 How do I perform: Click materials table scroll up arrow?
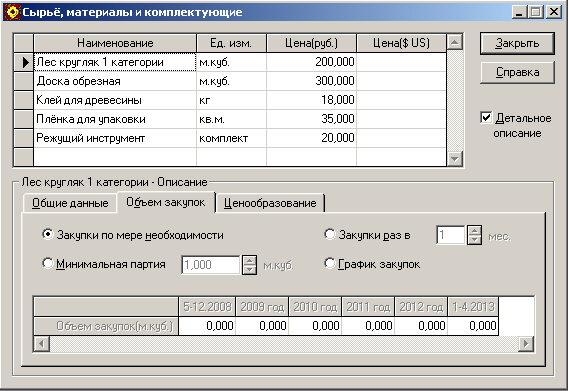(x=455, y=42)
